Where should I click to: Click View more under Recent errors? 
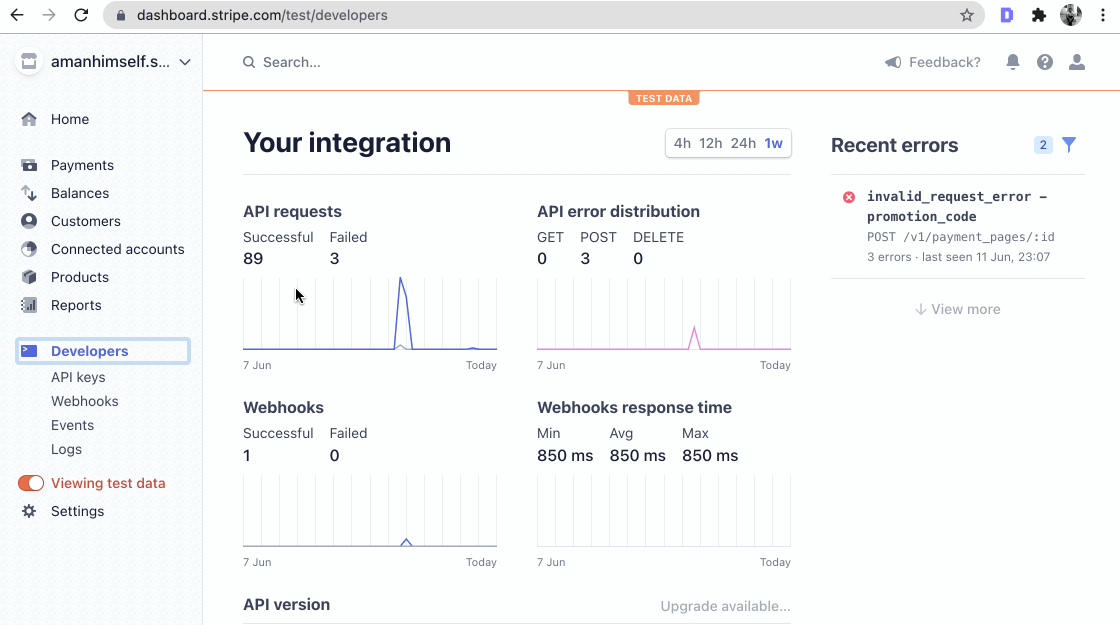(958, 309)
